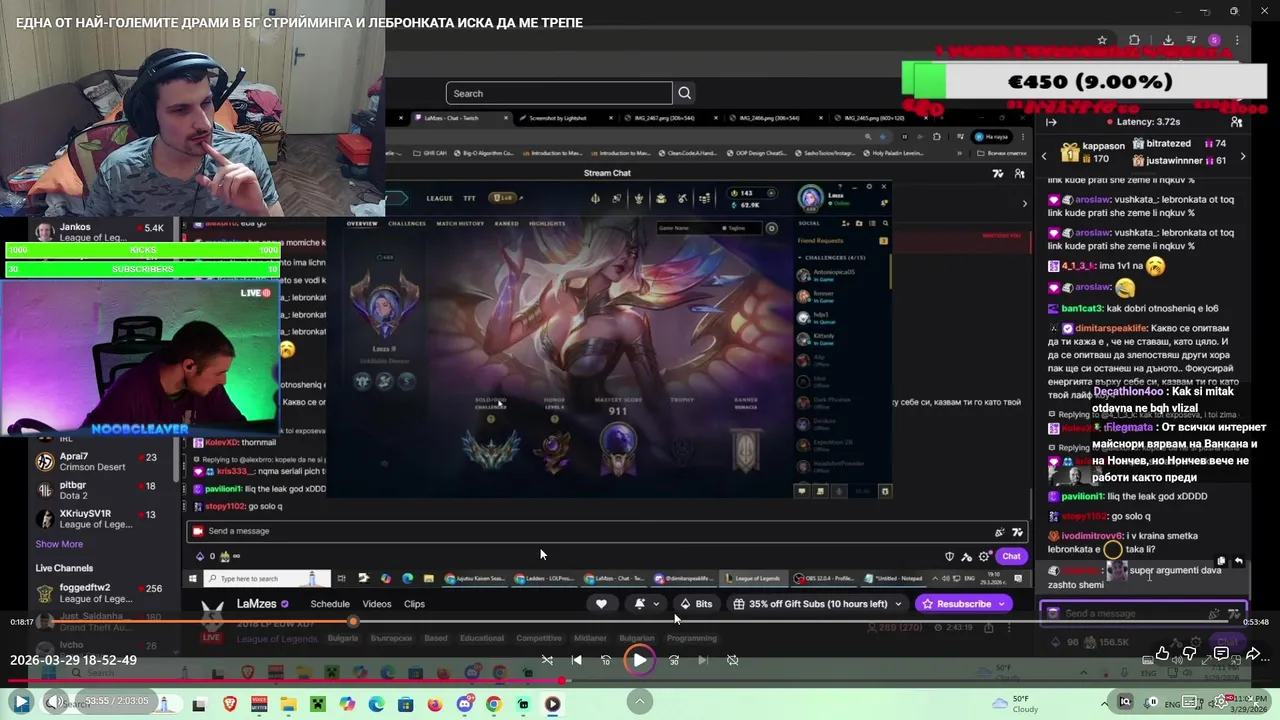The image size is (1280, 720).
Task: Click the purple S profile avatar
Action: click(1214, 40)
